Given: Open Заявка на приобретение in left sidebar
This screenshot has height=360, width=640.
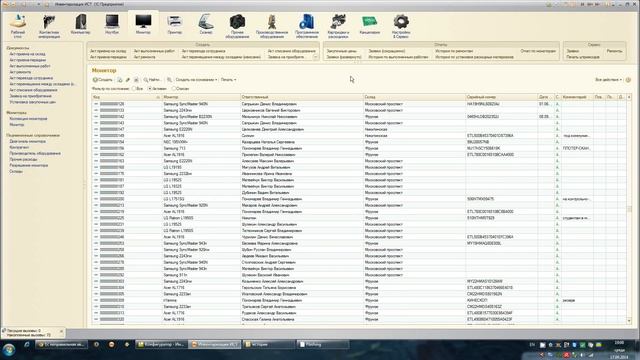Looking at the screenshot, I should tap(31, 96).
